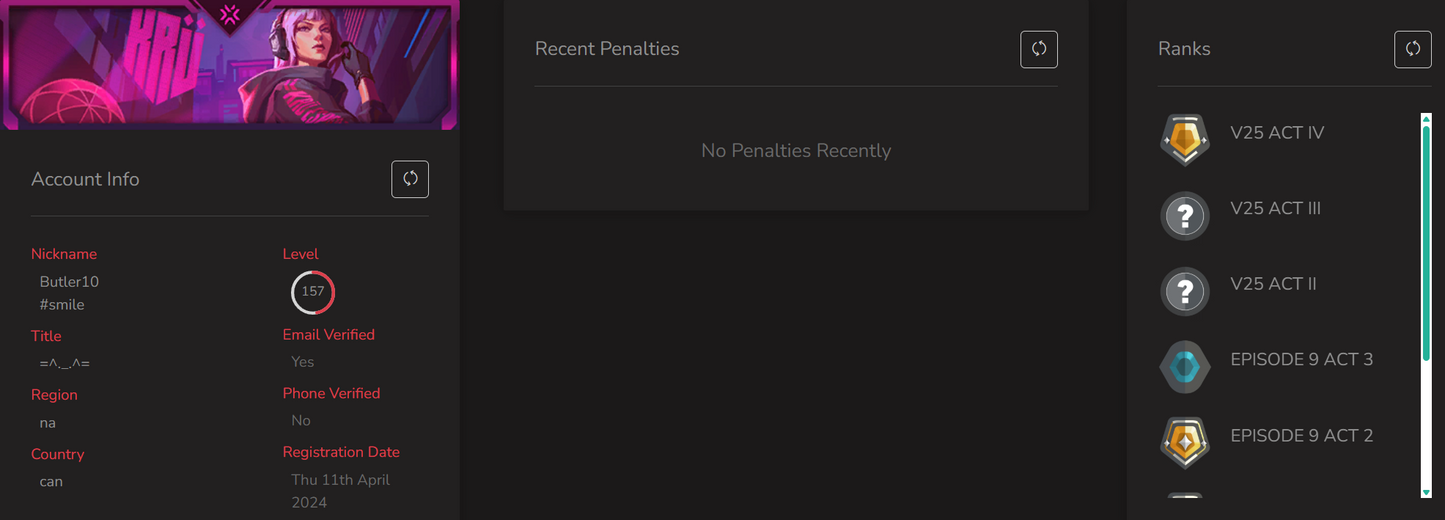Refresh the Recent Penalties panel
This screenshot has height=520, width=1445.
pos(1039,49)
